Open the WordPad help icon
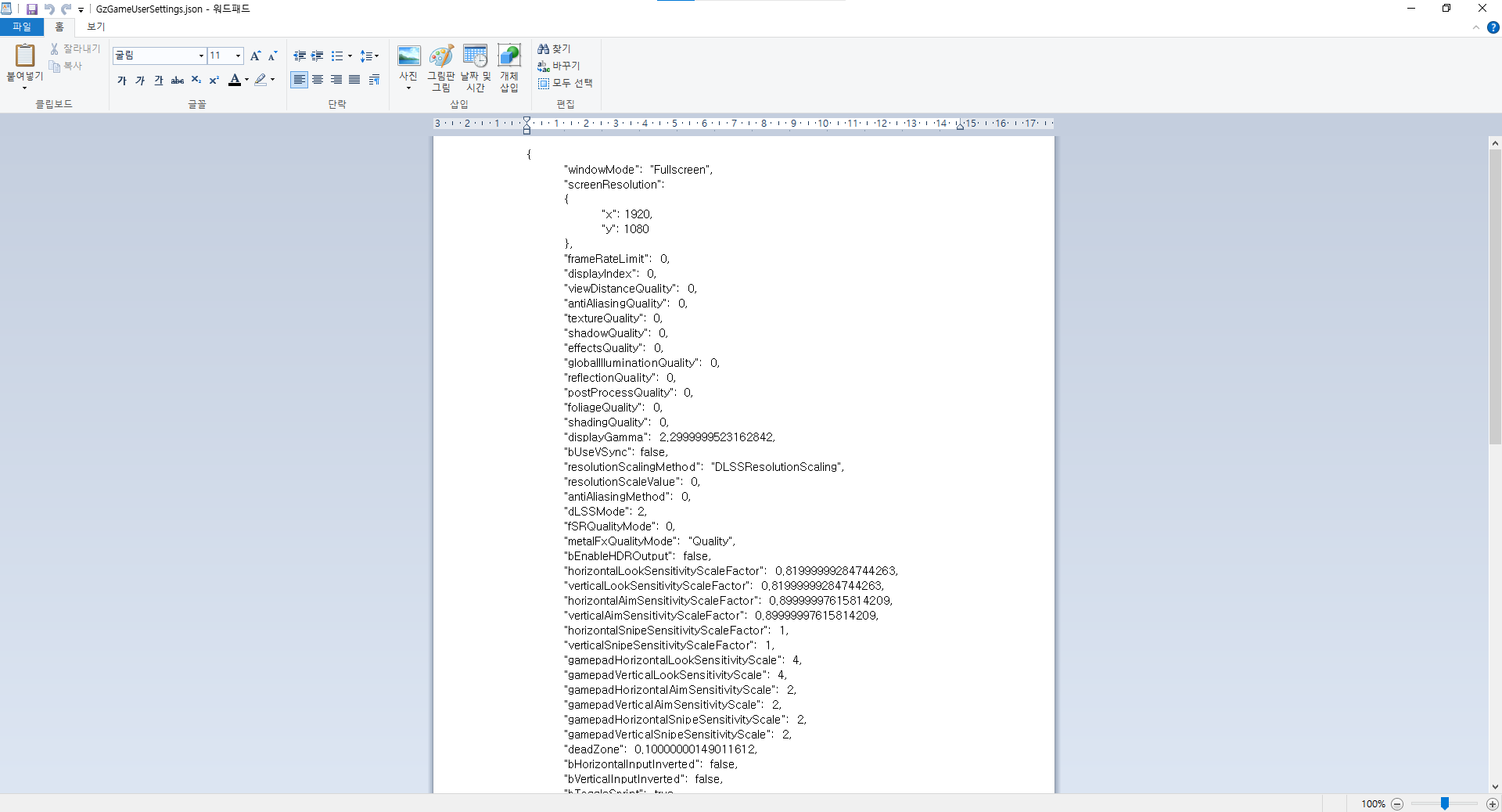1502x812 pixels. 1493,27
